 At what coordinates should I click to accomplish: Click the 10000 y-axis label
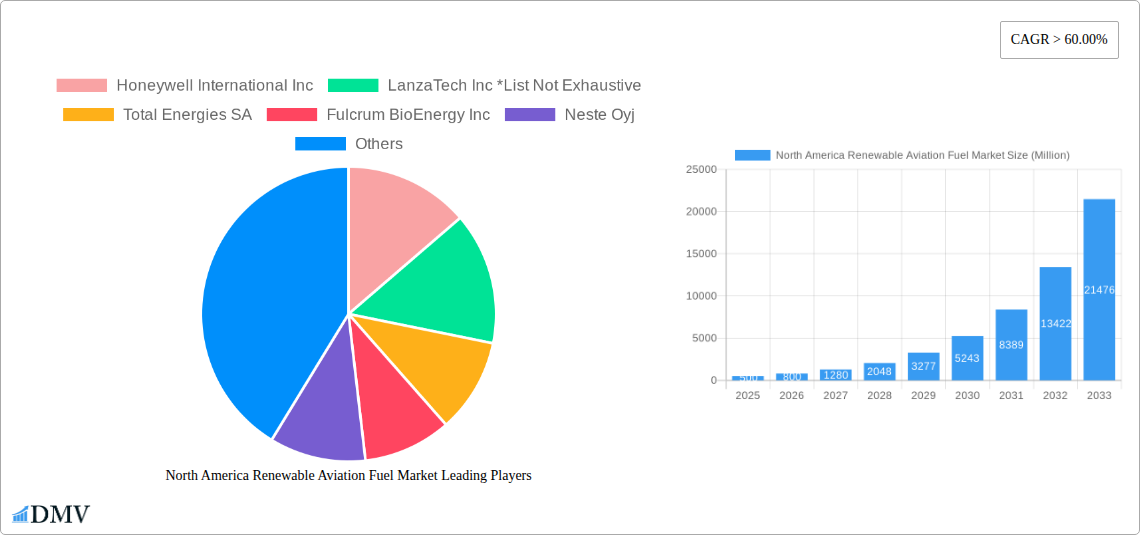pos(701,296)
